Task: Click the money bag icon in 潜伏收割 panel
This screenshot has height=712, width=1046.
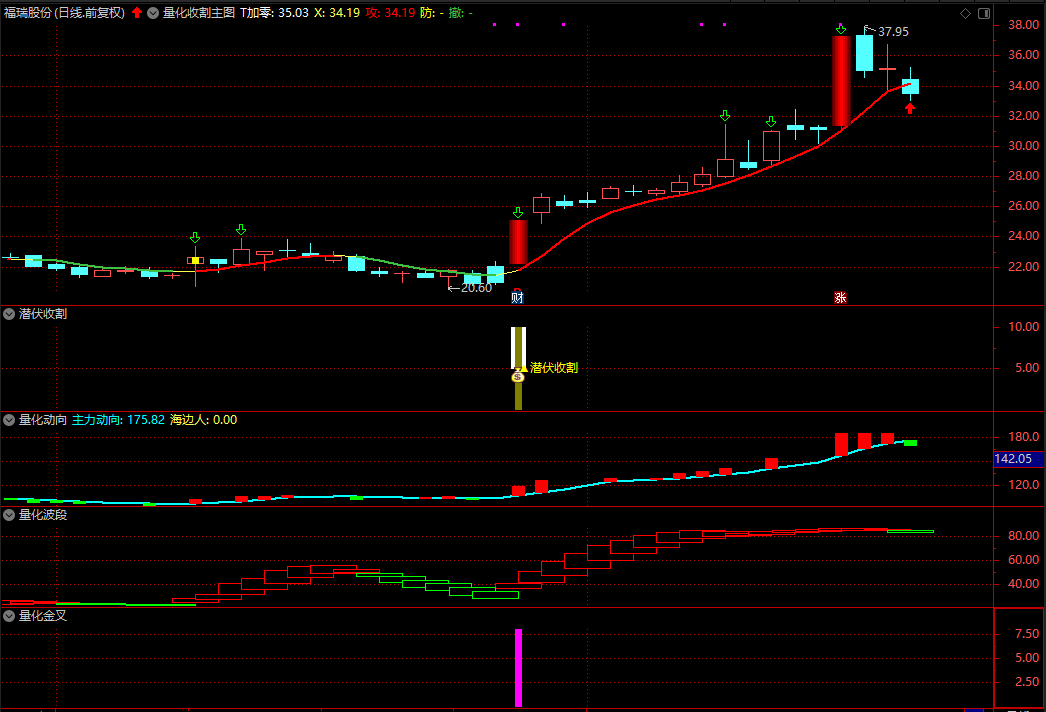Action: 518,377
